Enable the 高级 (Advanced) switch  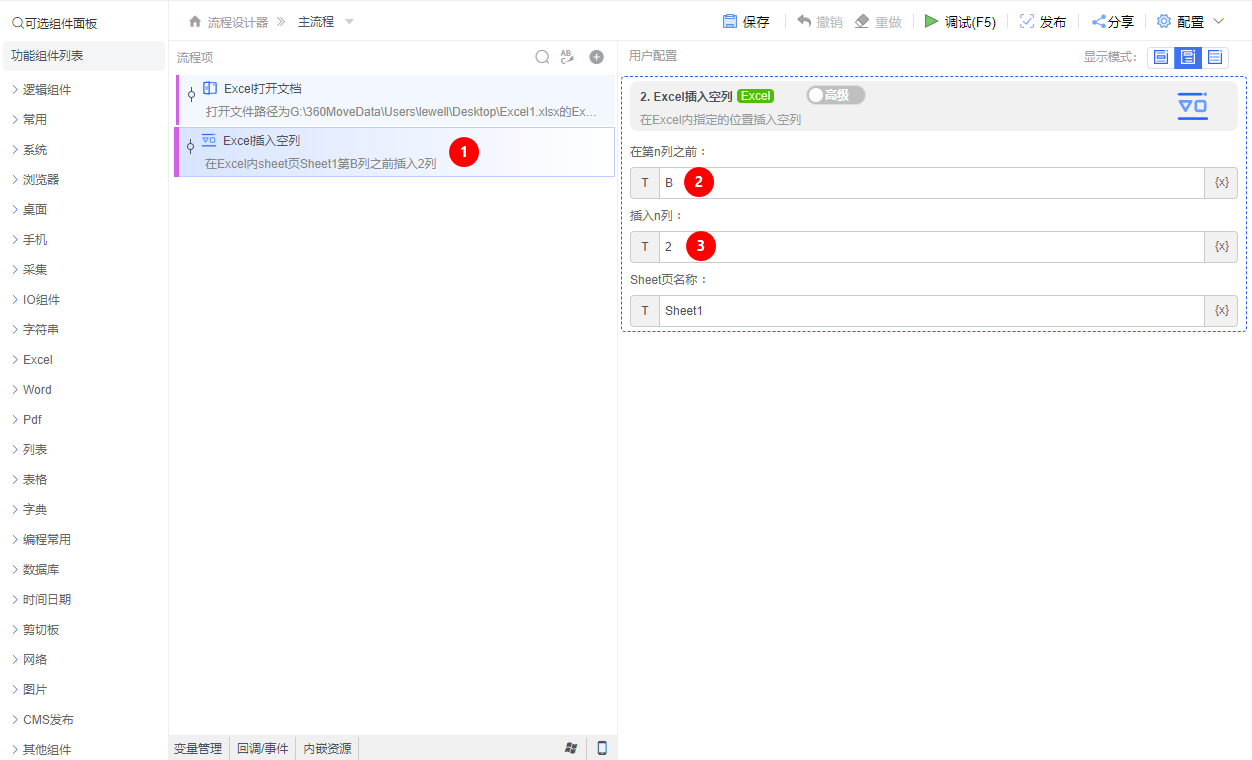[x=837, y=95]
